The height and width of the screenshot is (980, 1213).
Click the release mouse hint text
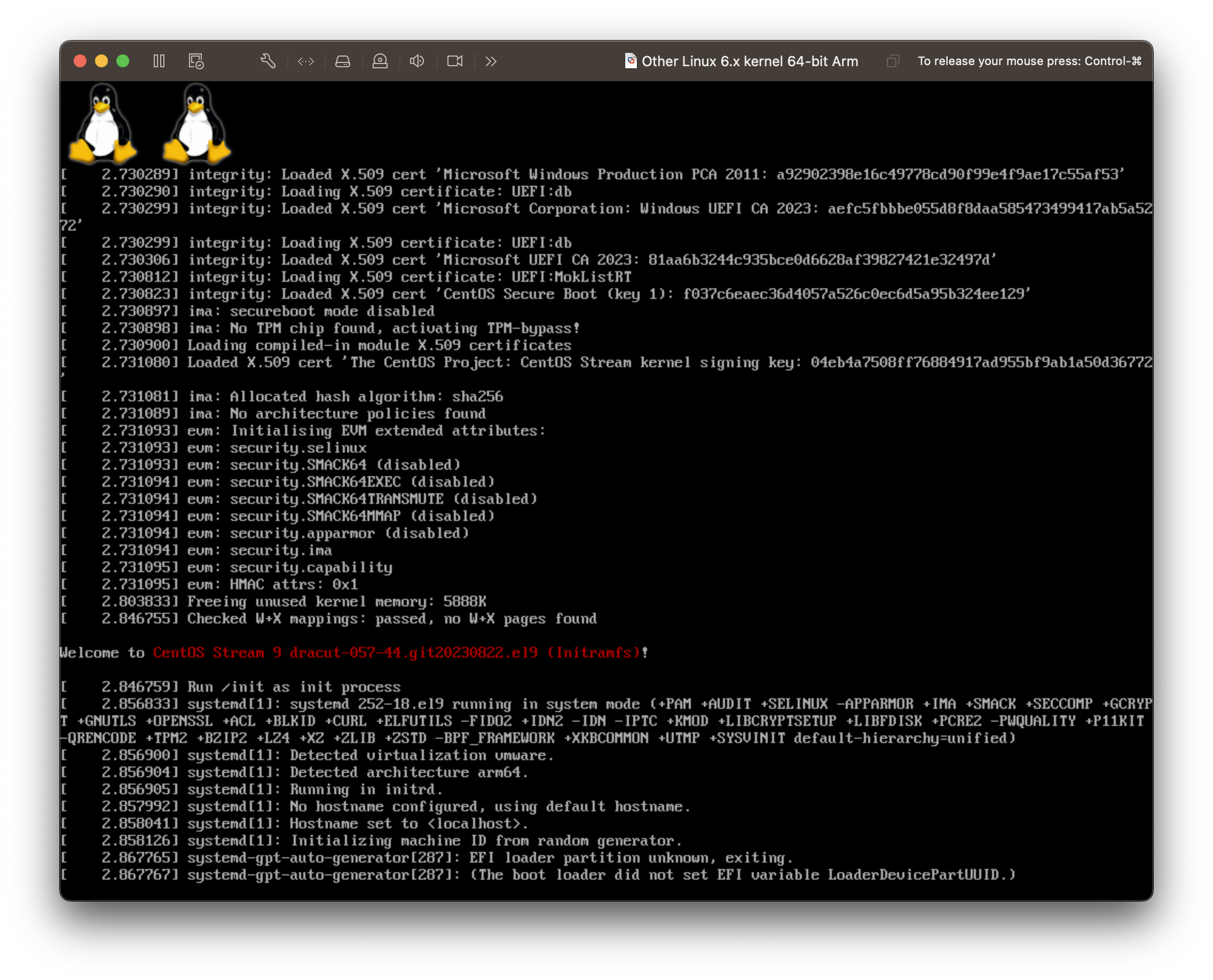1029,61
